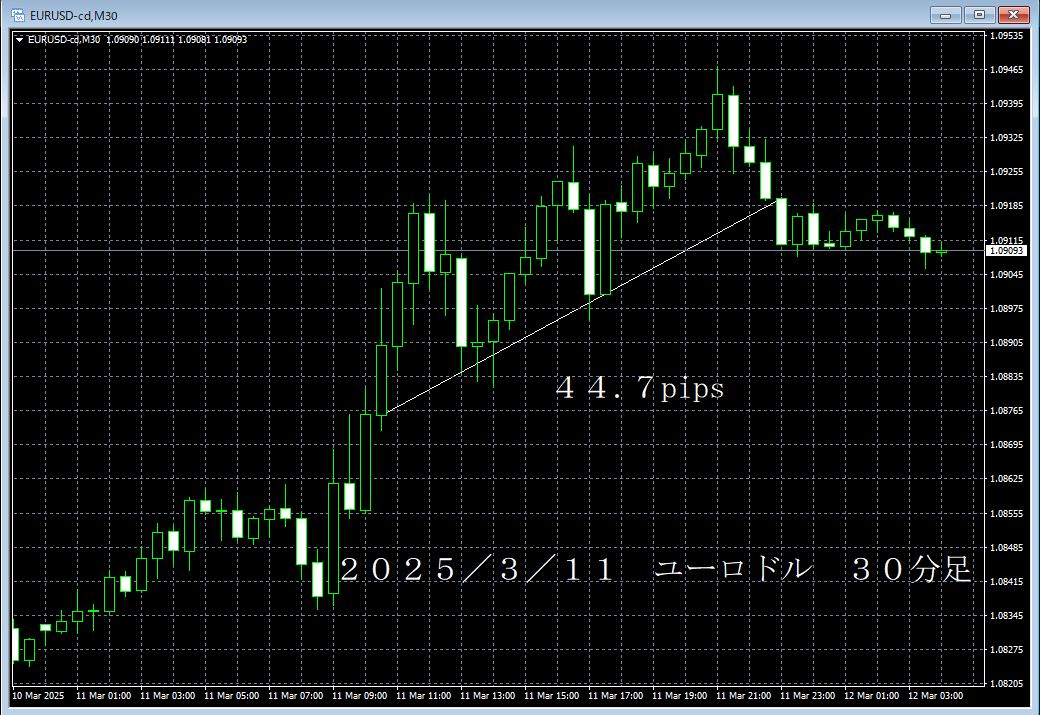Click the 1.08205 price scale label
The image size is (1040, 715).
[x=1006, y=683]
